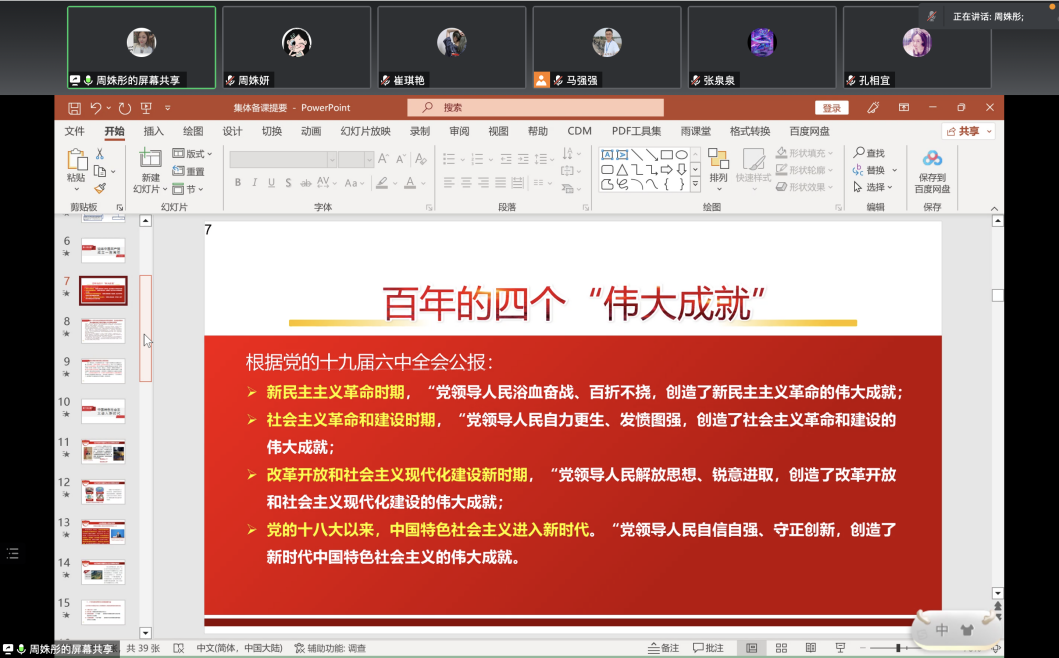Open the font name combo box
This screenshot has height=658, width=1059.
point(283,159)
